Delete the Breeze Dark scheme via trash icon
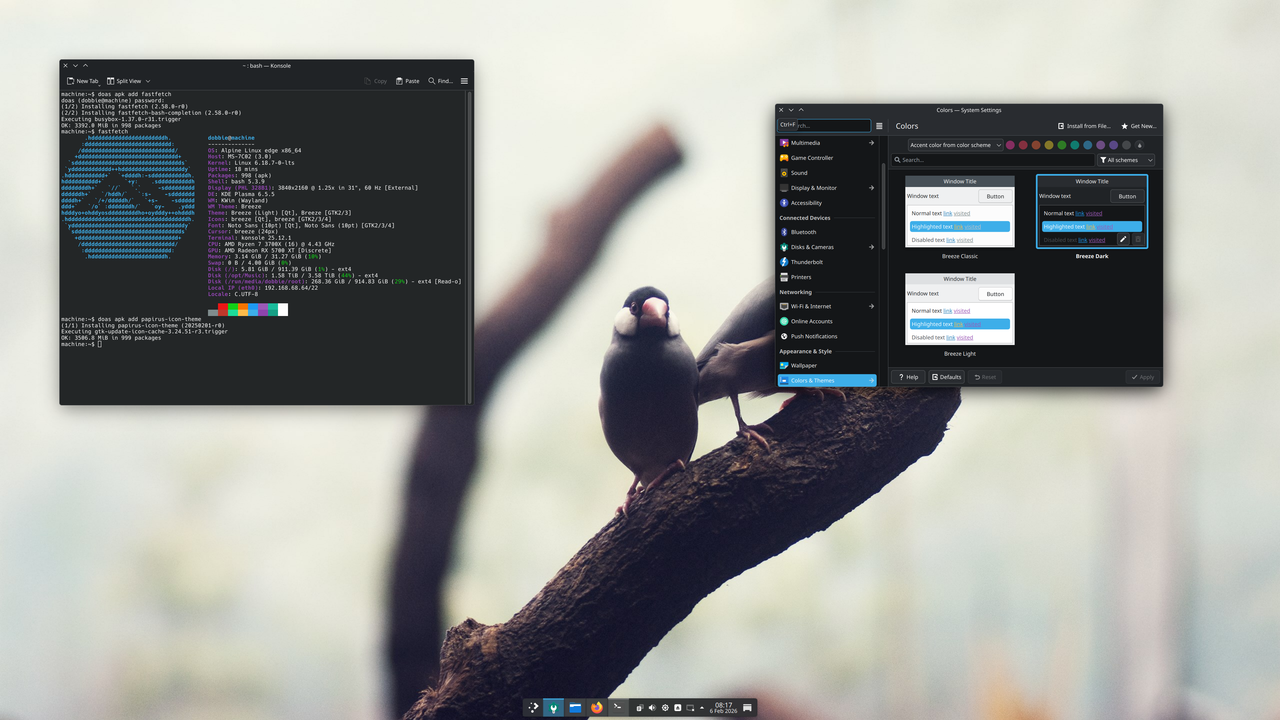 (1138, 239)
